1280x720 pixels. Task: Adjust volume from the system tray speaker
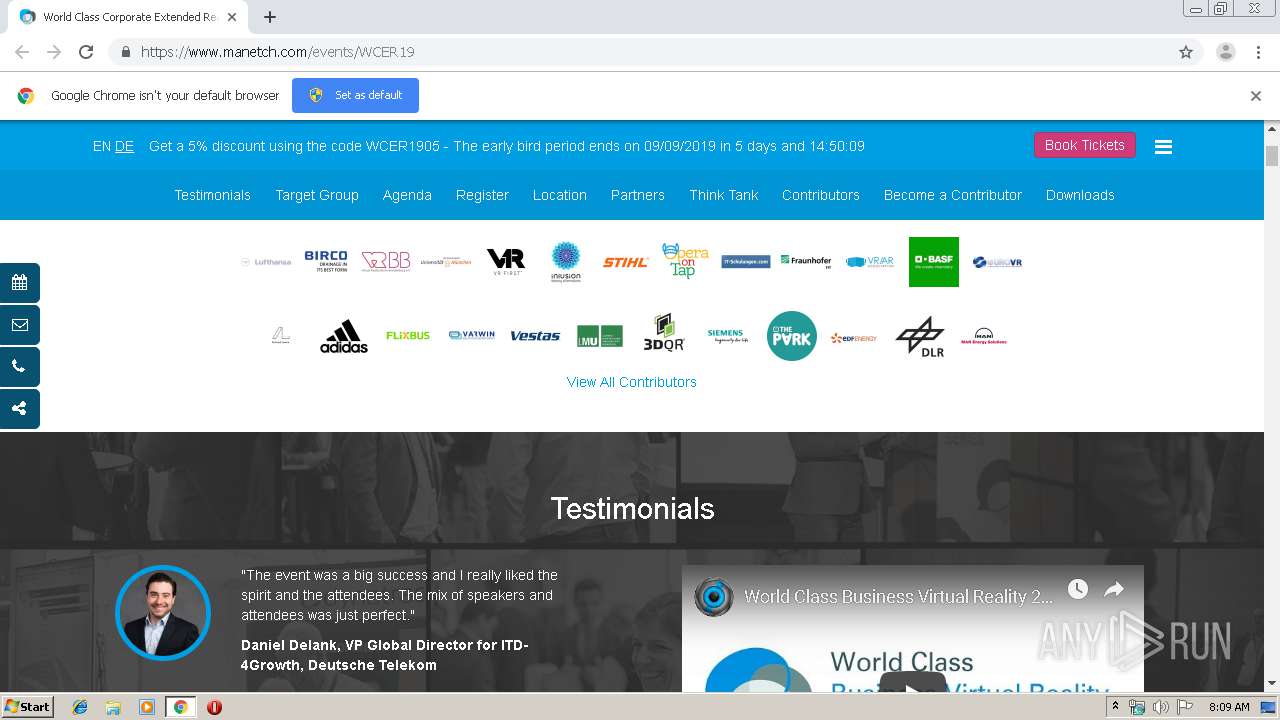(1160, 707)
